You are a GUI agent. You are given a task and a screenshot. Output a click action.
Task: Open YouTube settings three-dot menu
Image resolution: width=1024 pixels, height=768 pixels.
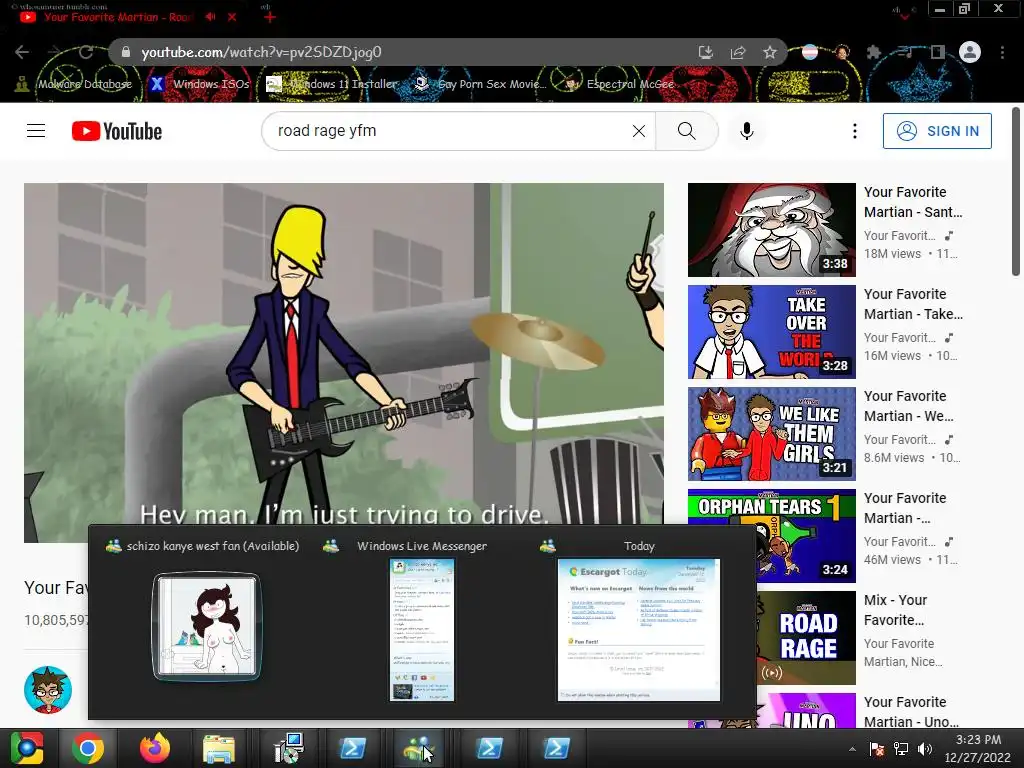coord(854,131)
